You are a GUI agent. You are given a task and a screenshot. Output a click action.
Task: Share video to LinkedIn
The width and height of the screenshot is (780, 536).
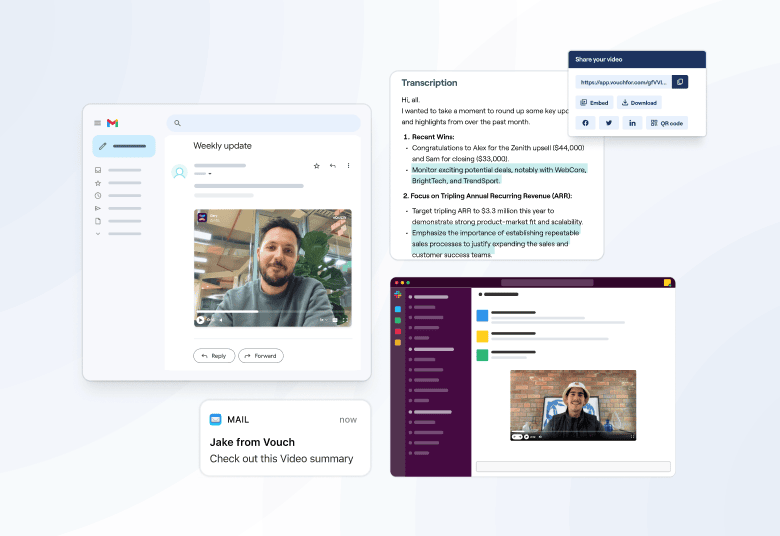[x=632, y=123]
